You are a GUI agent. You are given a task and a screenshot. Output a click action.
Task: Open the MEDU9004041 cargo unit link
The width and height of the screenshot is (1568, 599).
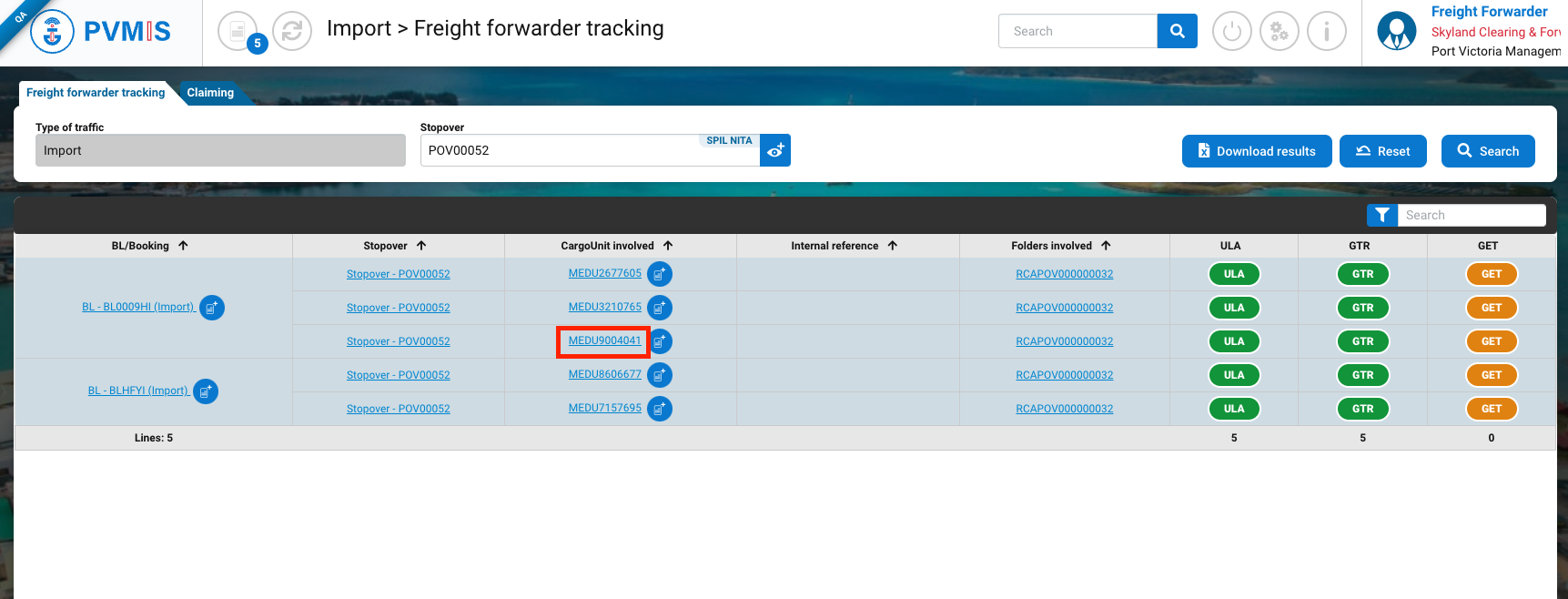click(x=604, y=340)
